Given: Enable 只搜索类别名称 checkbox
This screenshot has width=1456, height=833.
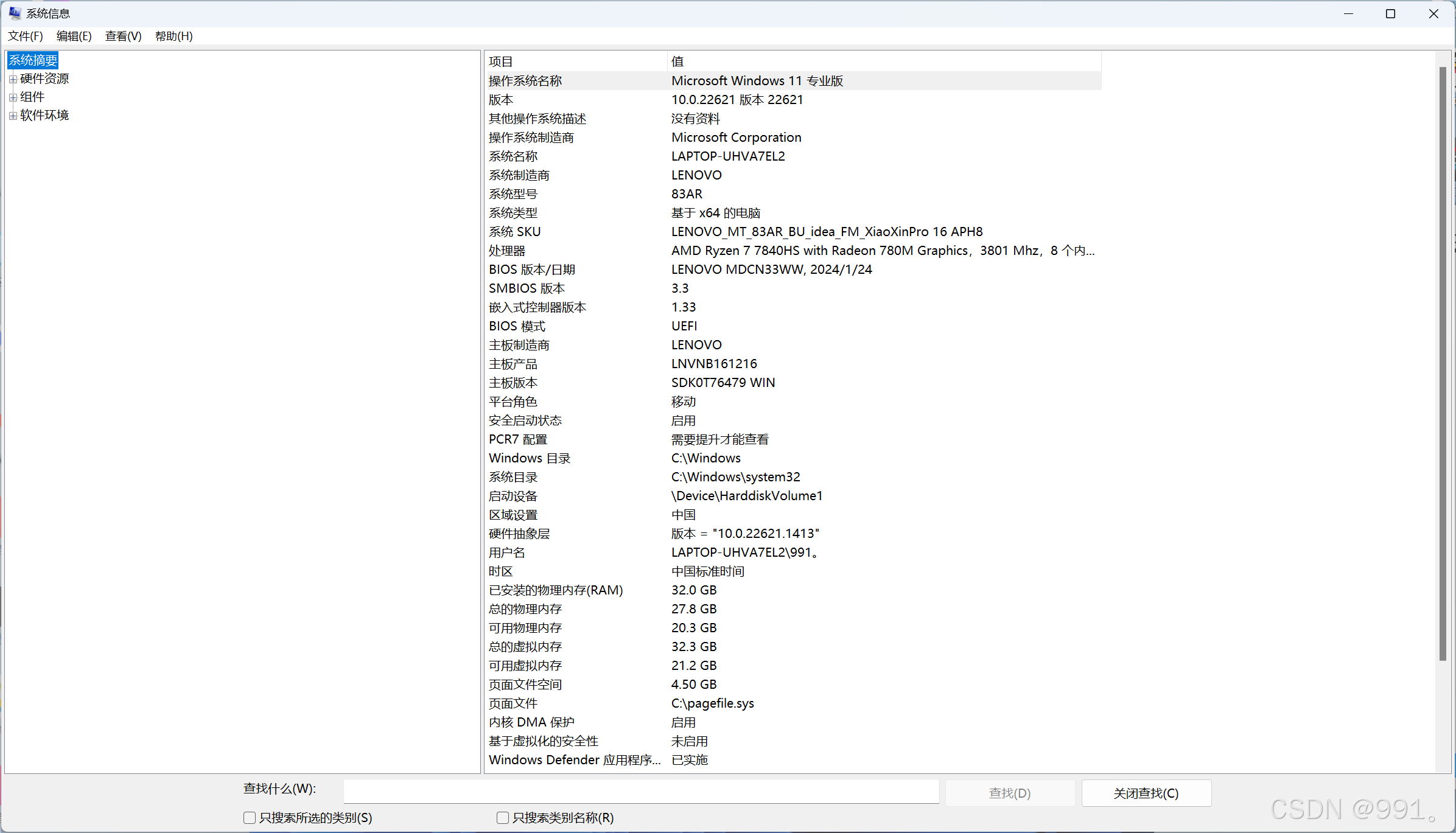Looking at the screenshot, I should click(x=503, y=818).
